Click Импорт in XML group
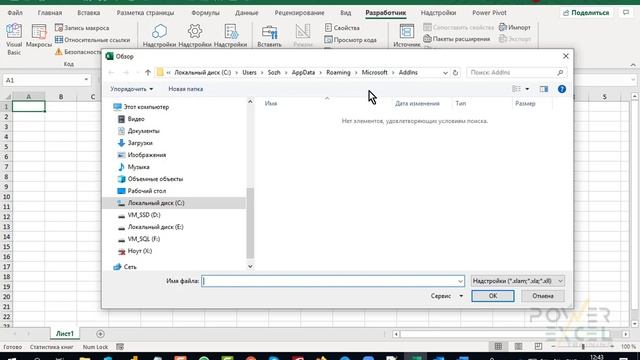 pos(515,27)
